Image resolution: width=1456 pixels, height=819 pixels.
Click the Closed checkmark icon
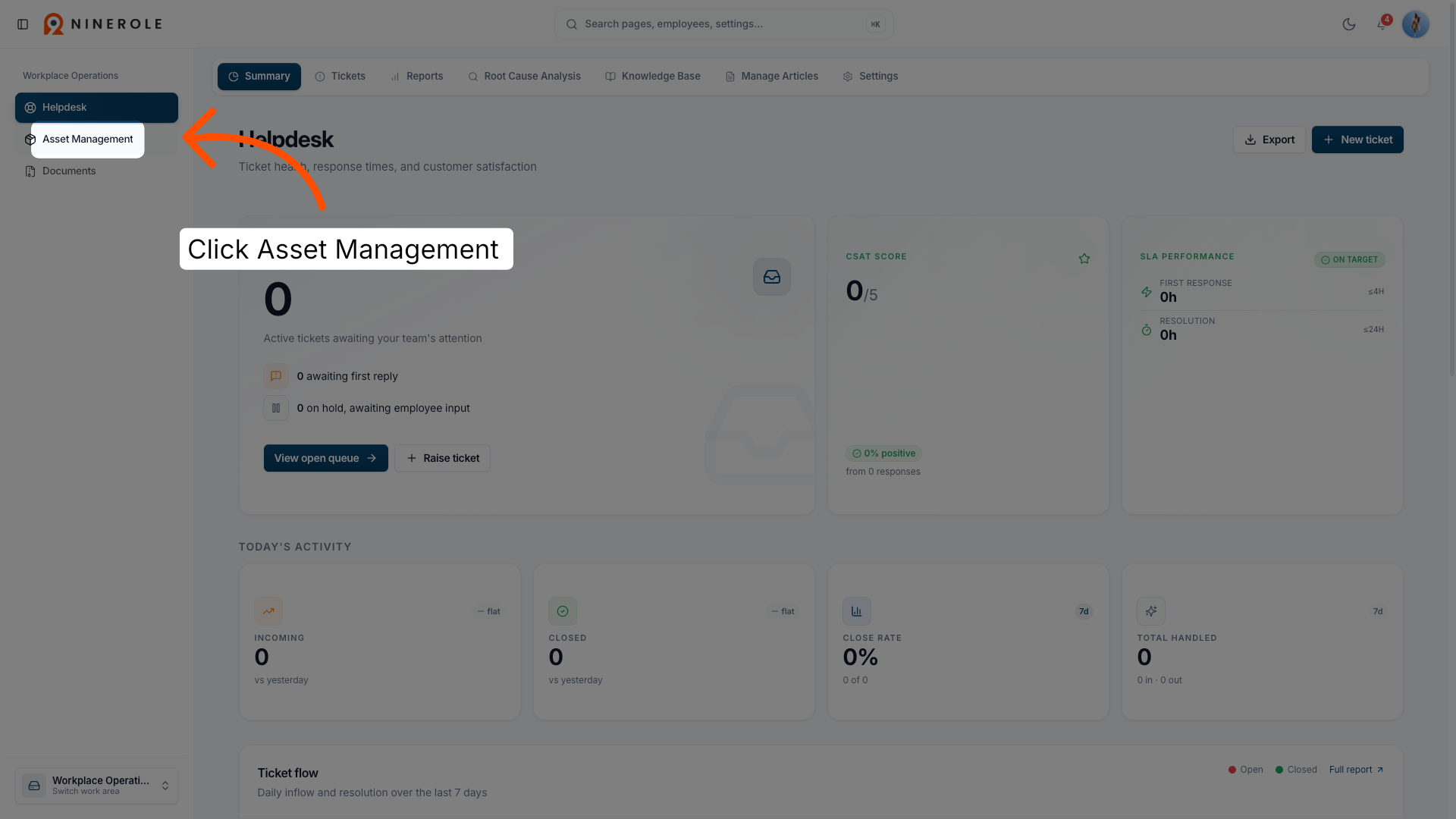[x=563, y=611]
